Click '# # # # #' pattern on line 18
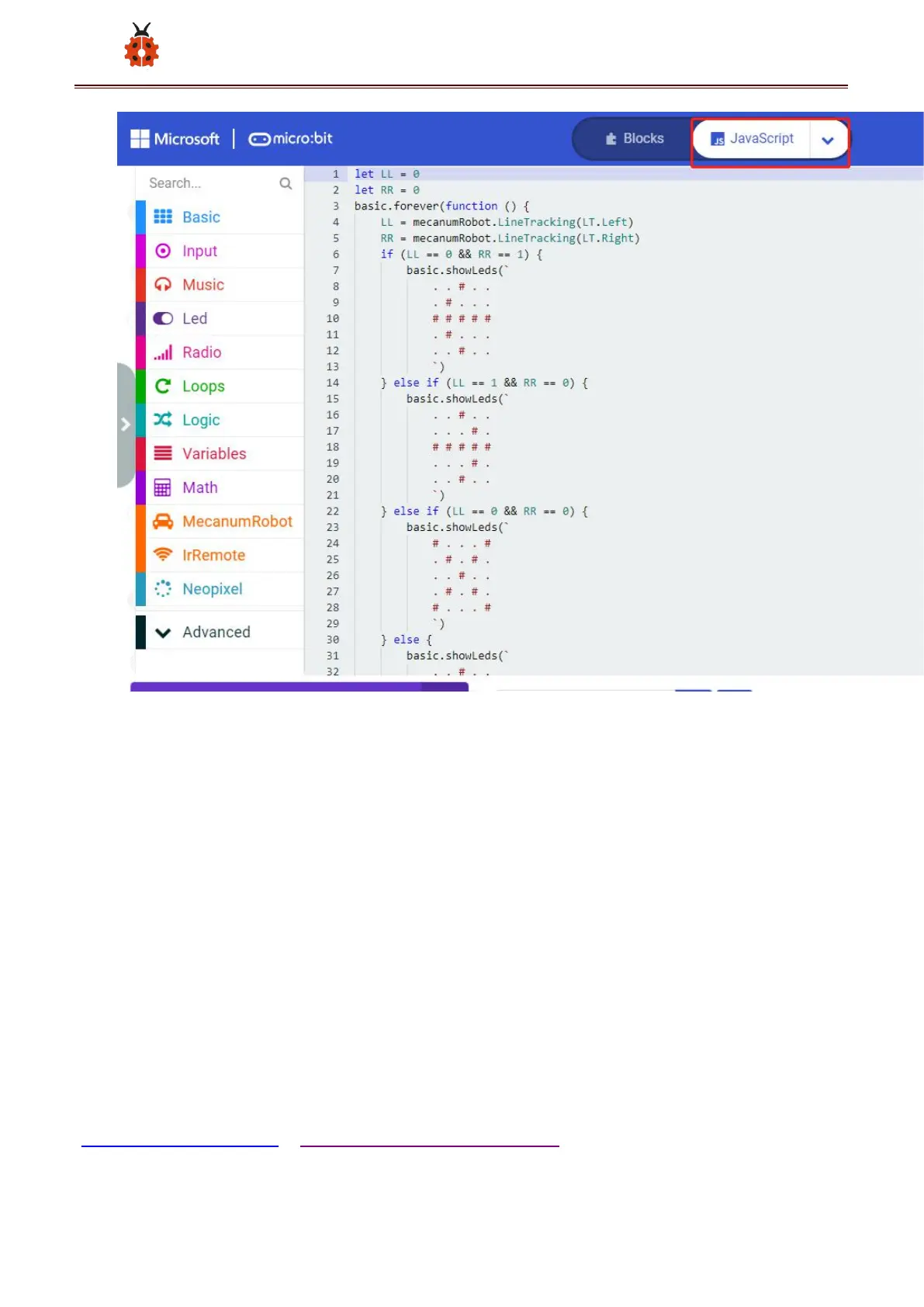Image resolution: width=924 pixels, height=1307 pixels. 462,447
